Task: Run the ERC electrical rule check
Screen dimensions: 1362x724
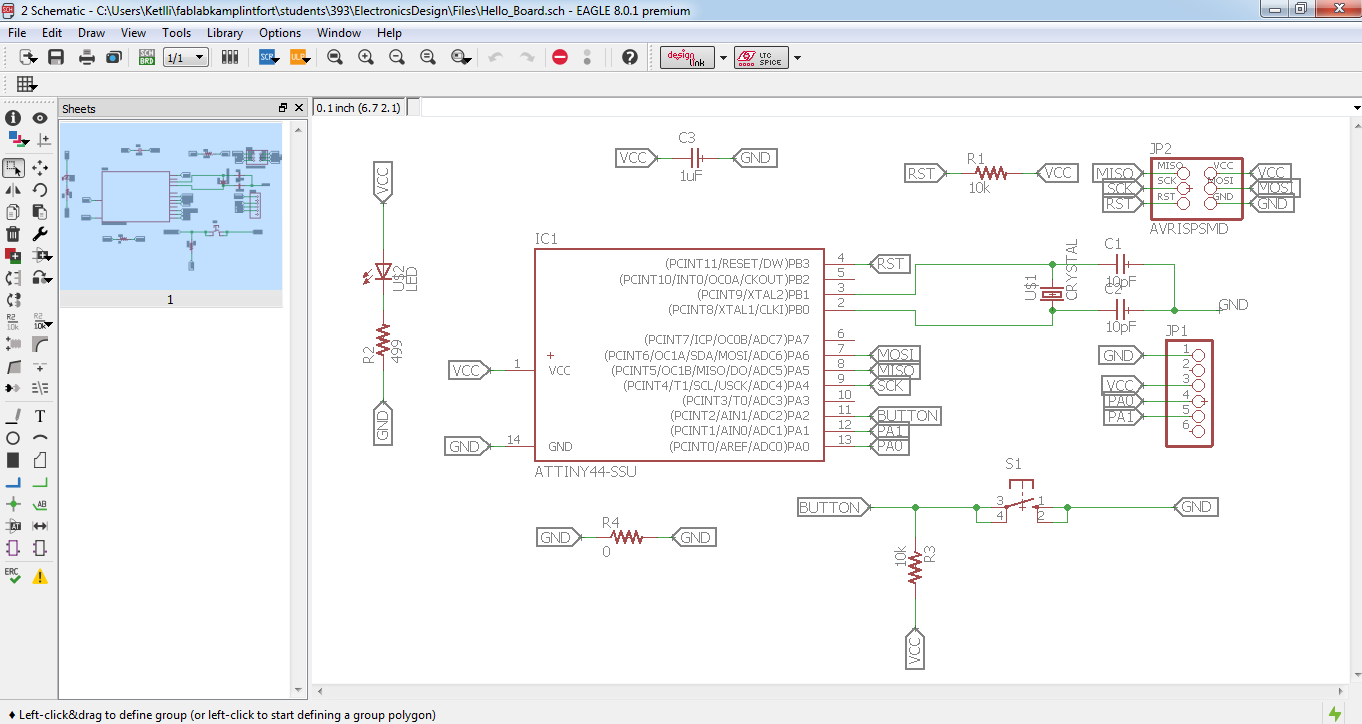Action: tap(13, 575)
